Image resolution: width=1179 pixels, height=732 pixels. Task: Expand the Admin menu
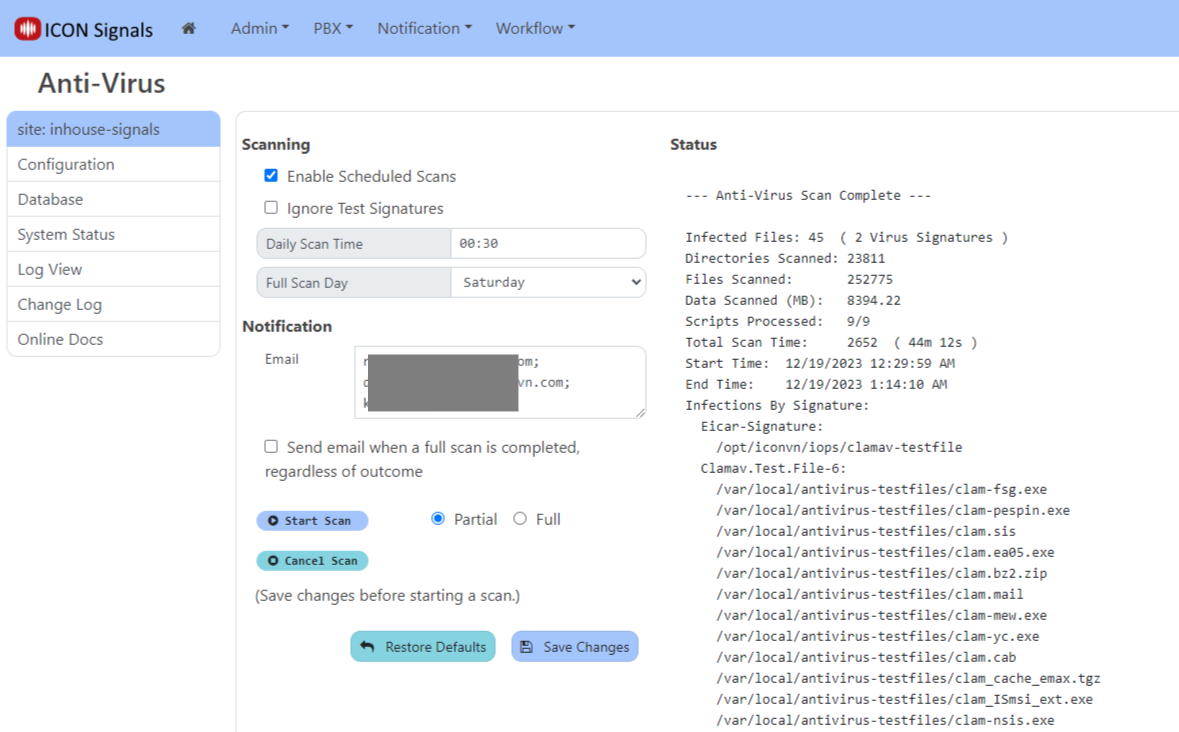259,29
